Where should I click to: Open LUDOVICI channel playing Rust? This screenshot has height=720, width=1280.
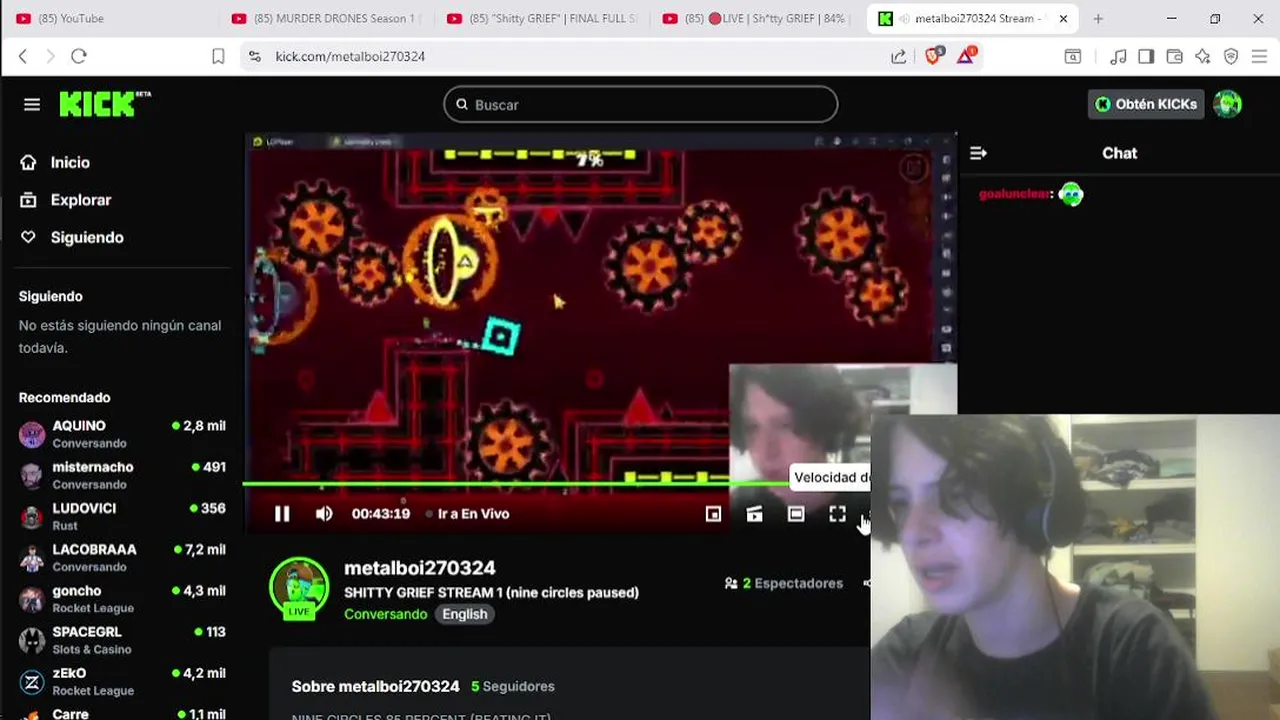122,516
